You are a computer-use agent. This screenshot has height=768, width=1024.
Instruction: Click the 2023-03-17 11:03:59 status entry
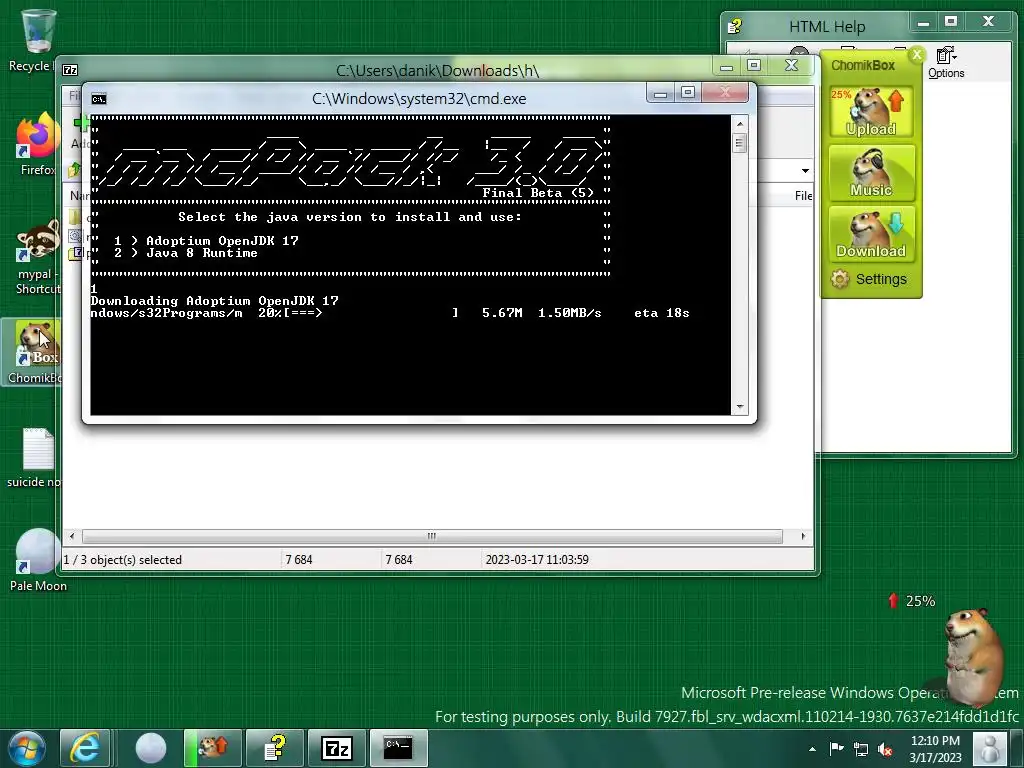tap(537, 560)
